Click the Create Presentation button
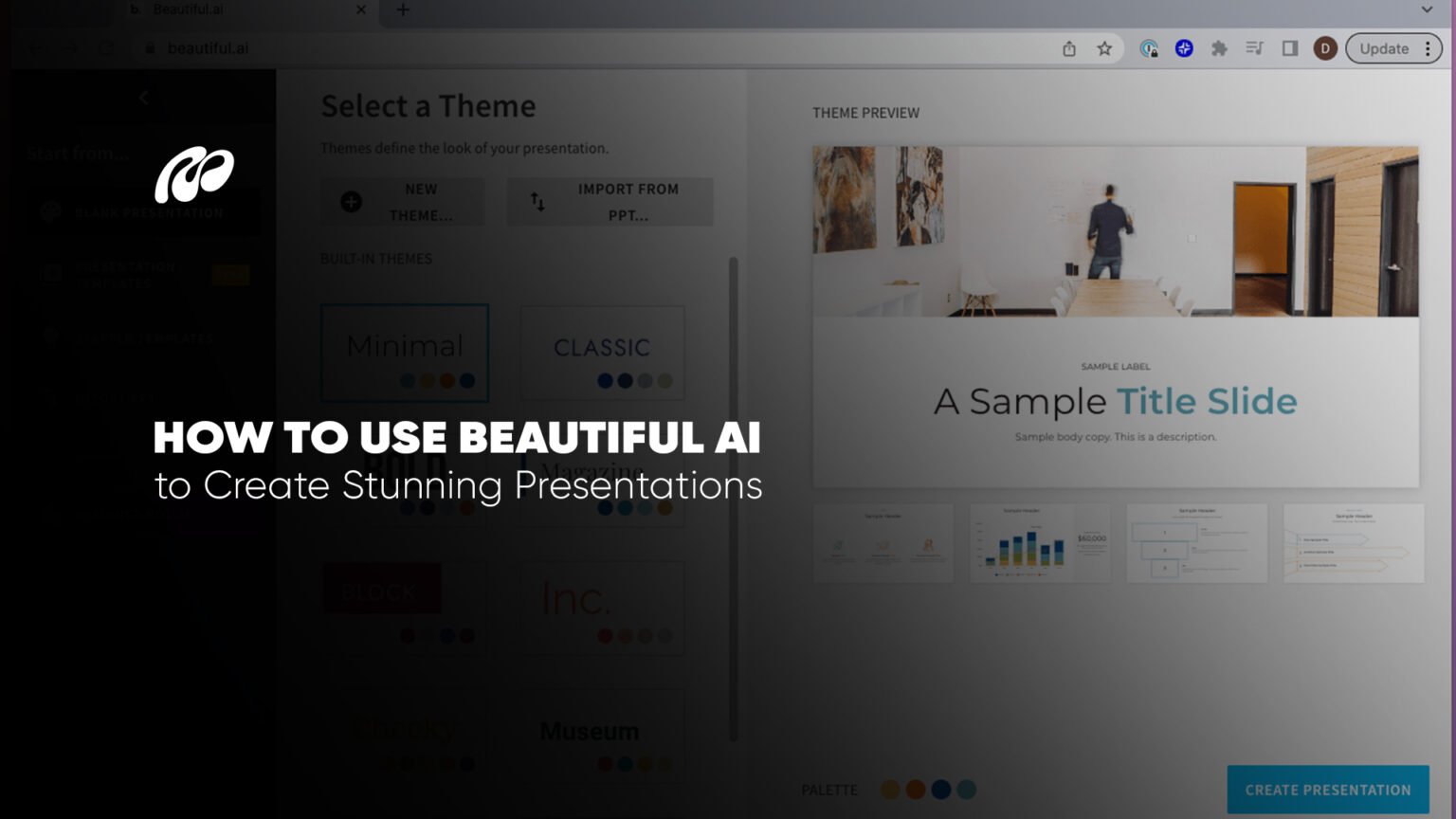Screen dimensions: 1456x819 click(x=1327, y=789)
